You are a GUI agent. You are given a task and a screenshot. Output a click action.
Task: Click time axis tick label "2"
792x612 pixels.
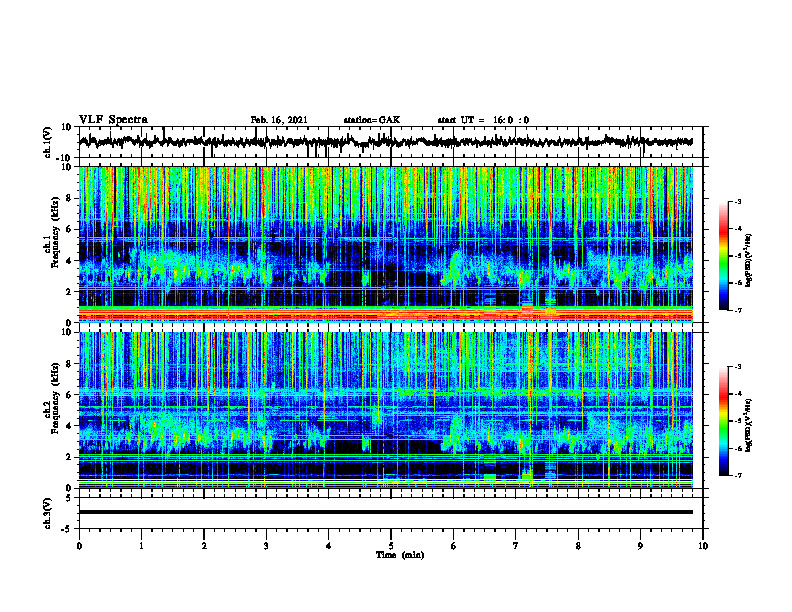click(204, 546)
